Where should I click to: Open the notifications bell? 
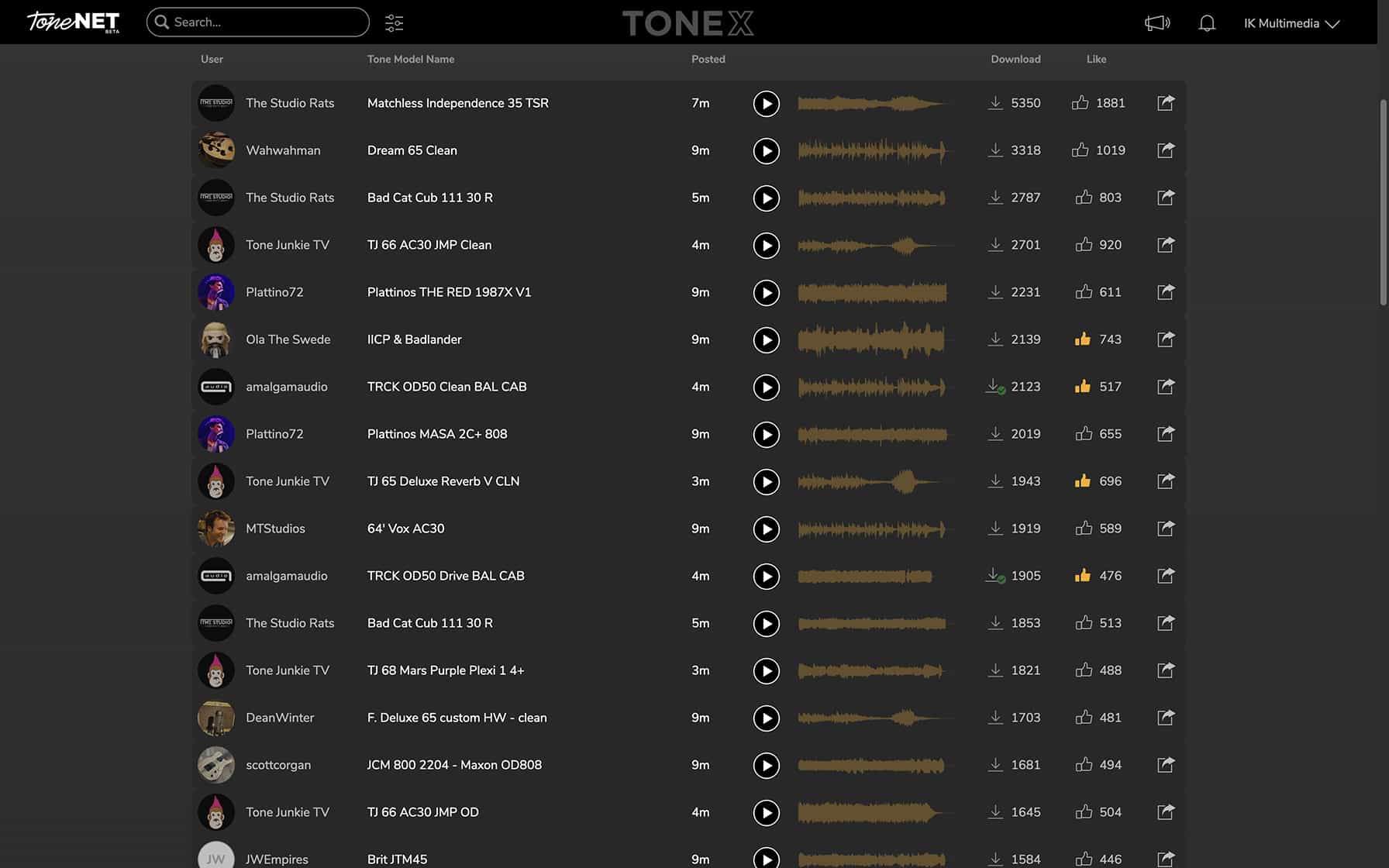[1207, 23]
